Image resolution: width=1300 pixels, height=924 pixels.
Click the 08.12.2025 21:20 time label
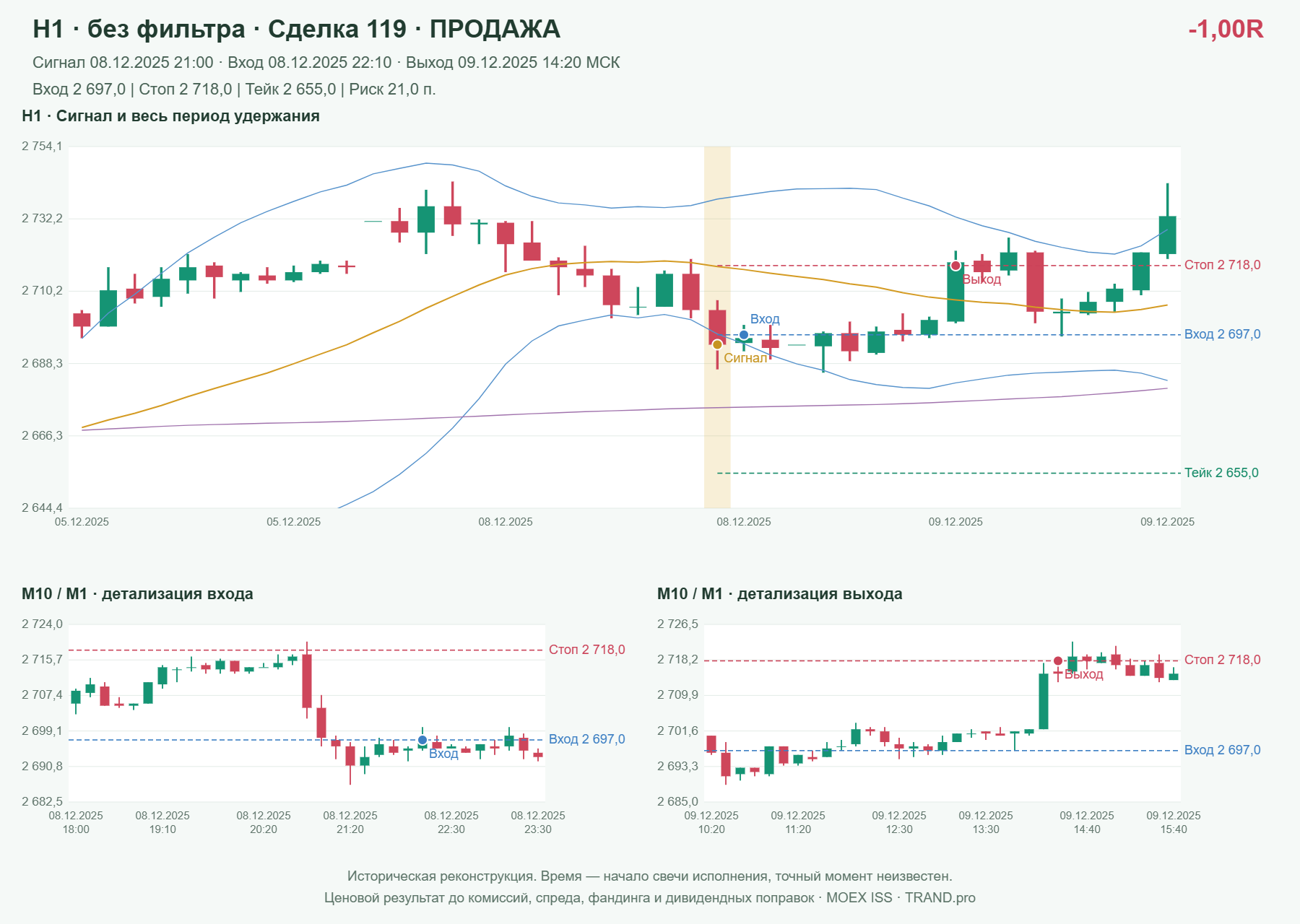[350, 822]
